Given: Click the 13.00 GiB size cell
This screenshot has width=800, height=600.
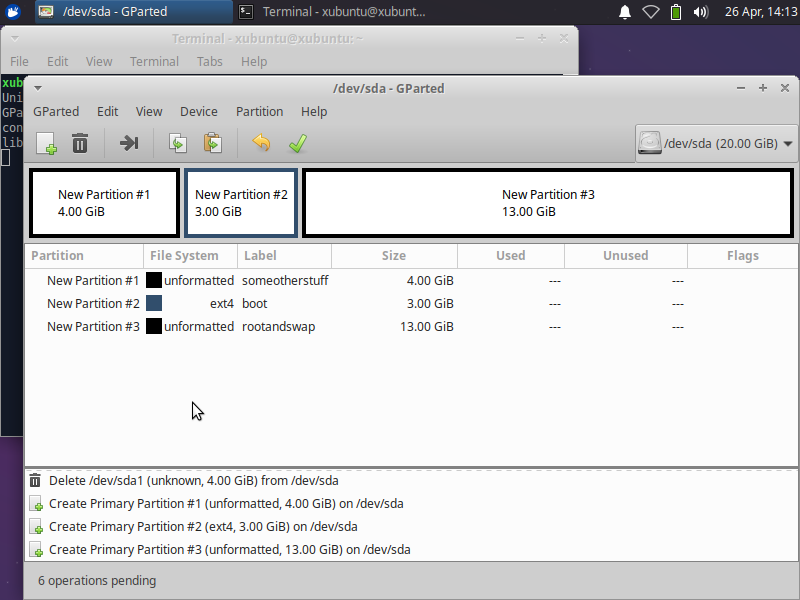Looking at the screenshot, I should point(427,327).
